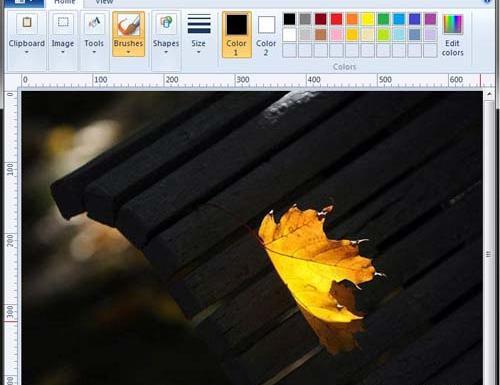Expand the Size dropdown arrow

[x=199, y=52]
